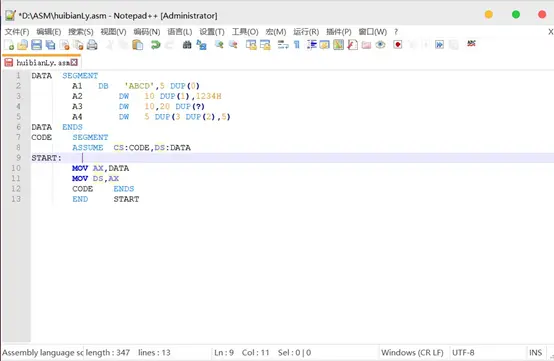Open the 设置(T) menu
Image resolution: width=554 pixels, height=361 pixels.
[212, 32]
